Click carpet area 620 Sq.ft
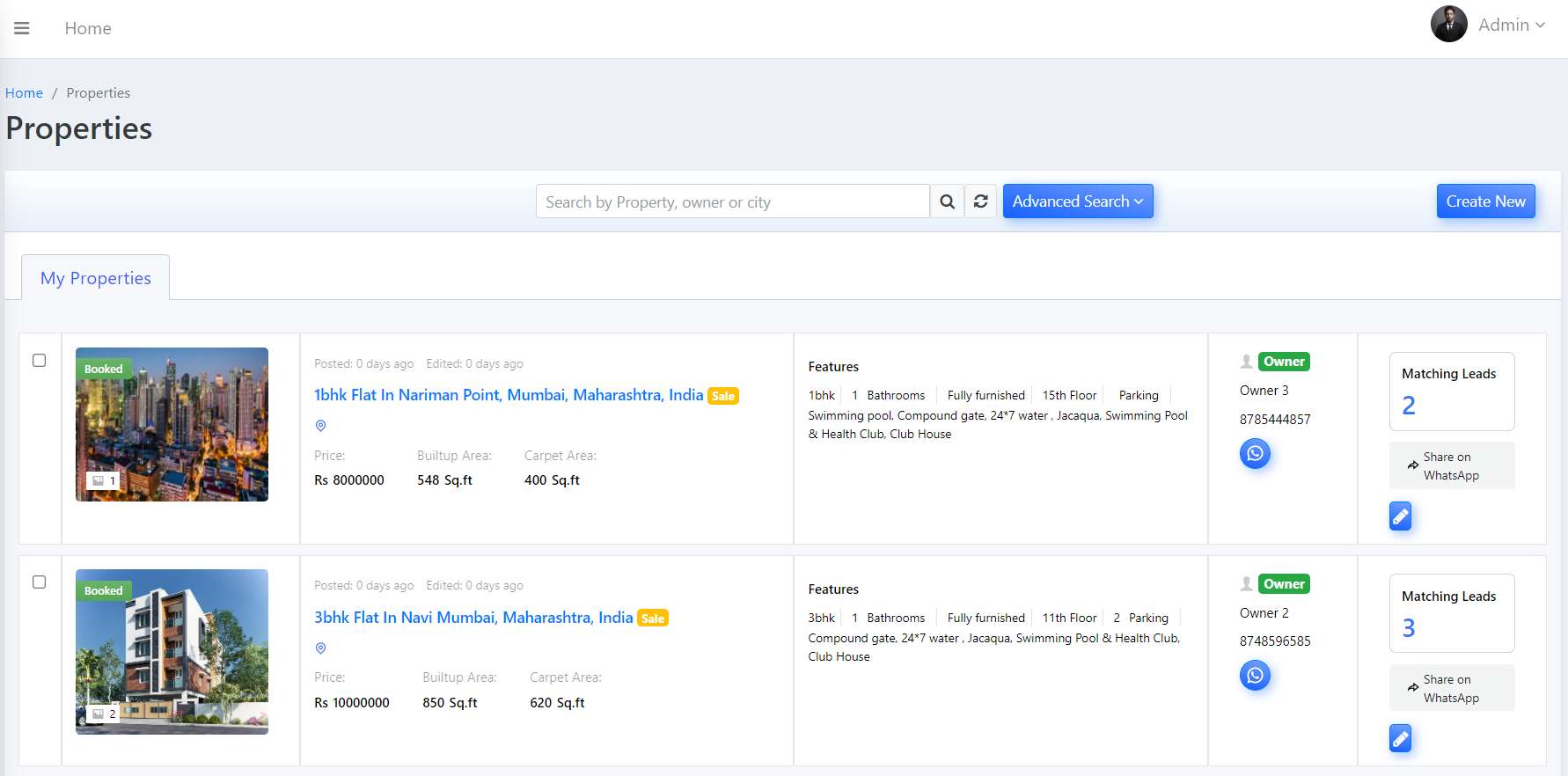 (x=557, y=703)
